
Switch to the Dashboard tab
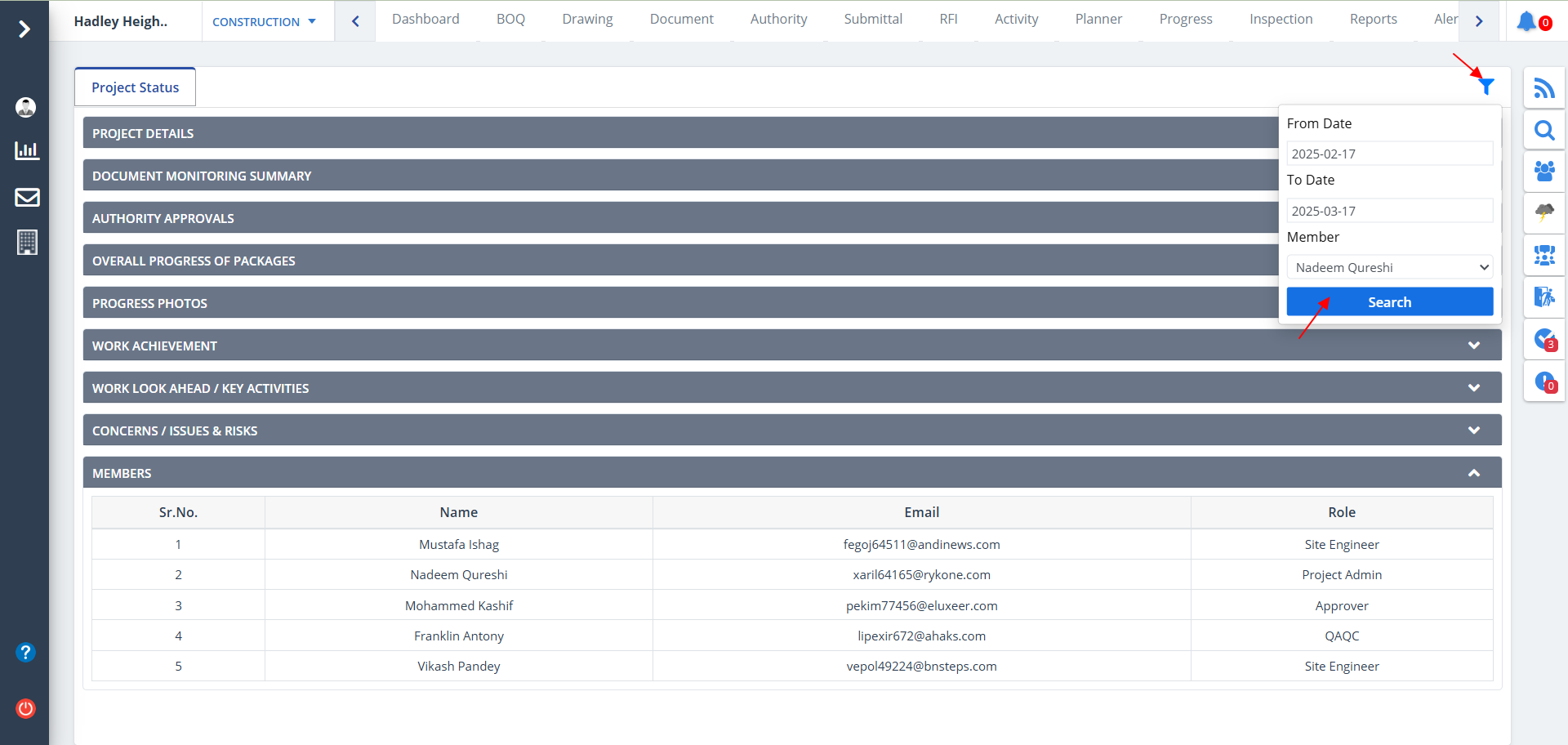coord(425,20)
